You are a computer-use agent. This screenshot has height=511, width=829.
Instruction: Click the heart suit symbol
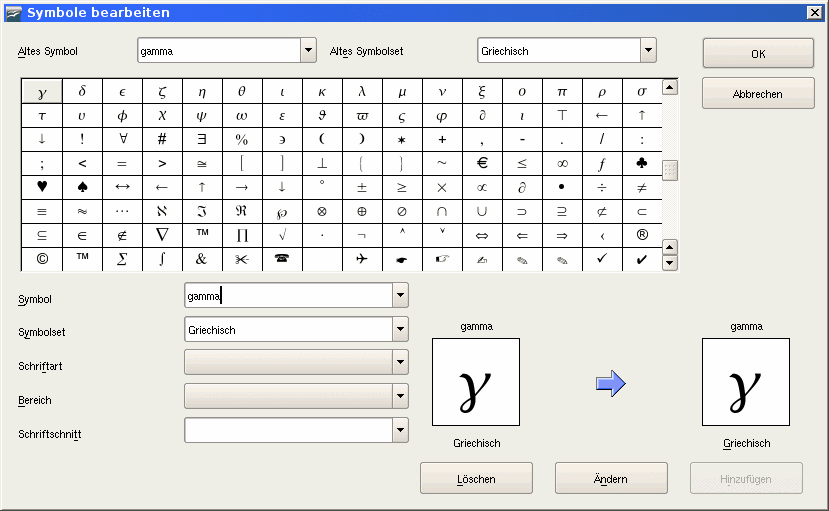[42, 187]
